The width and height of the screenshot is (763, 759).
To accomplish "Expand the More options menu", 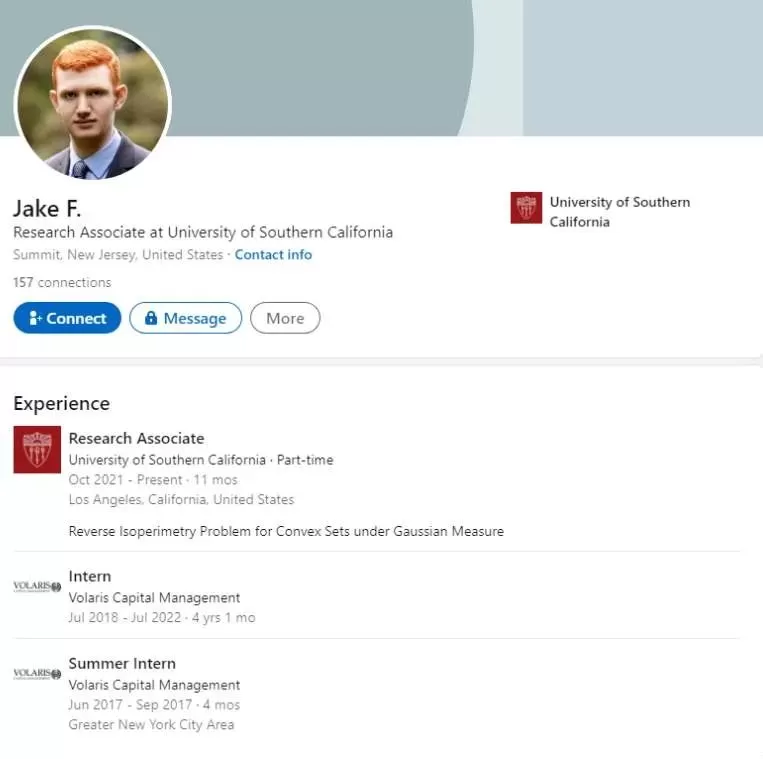I will [285, 318].
